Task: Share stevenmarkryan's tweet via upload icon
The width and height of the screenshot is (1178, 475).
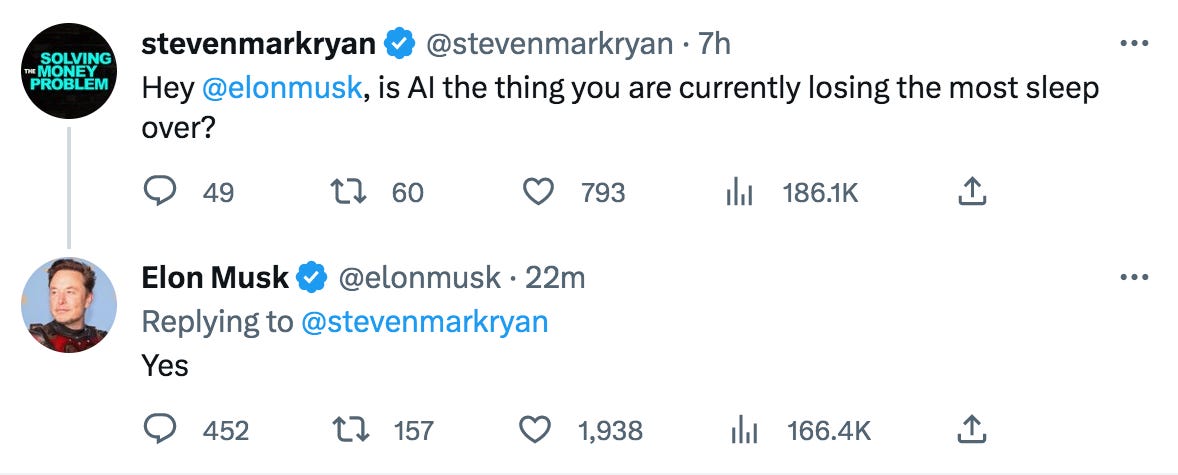Action: click(x=971, y=192)
